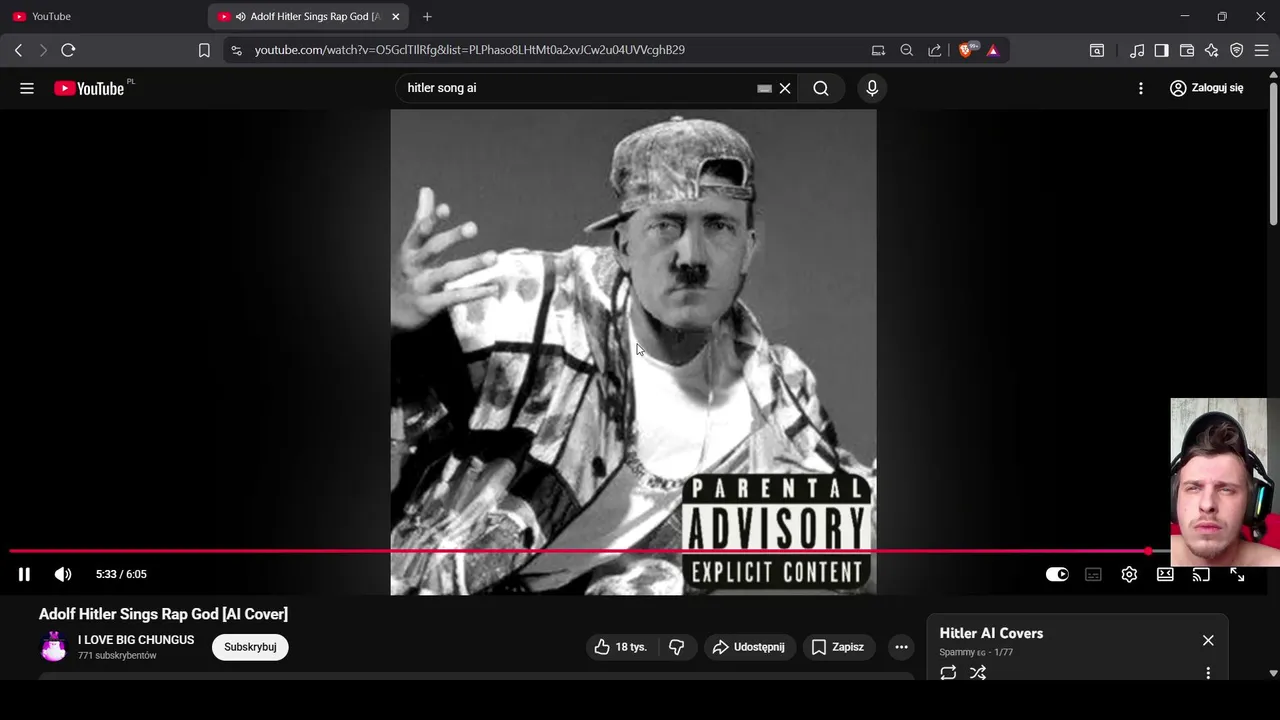
Task: Open the Hitler AI Covers playlist title
Action: click(x=991, y=633)
